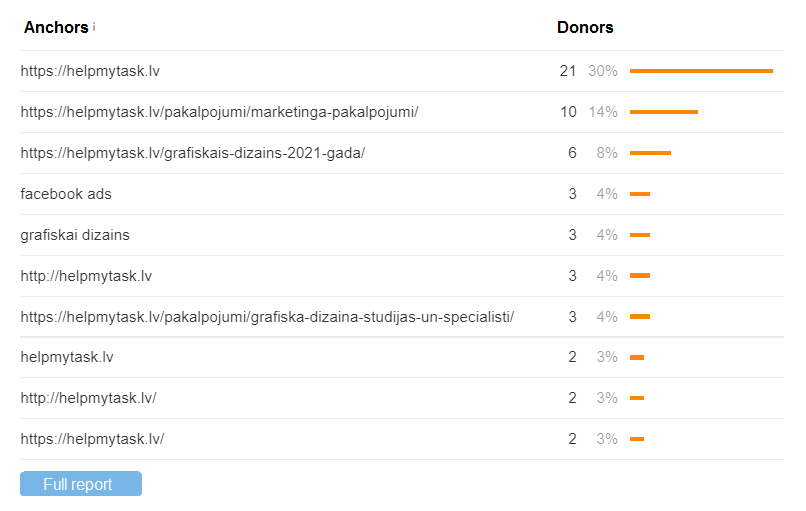Click the 8% orange donor bar
Viewport: 806px width, 511px height.
click(x=650, y=153)
